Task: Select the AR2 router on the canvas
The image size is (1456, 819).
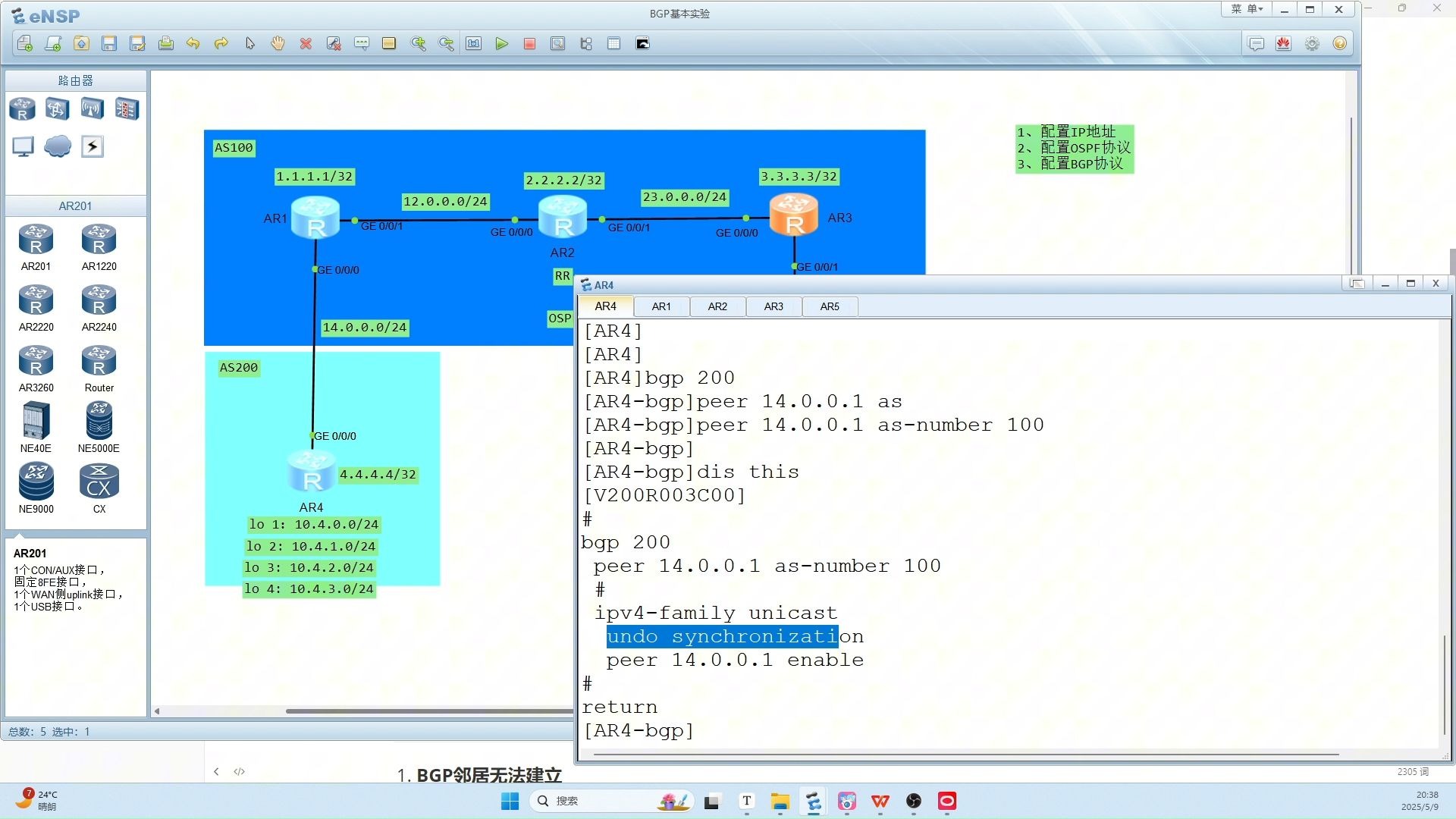Action: pos(562,217)
